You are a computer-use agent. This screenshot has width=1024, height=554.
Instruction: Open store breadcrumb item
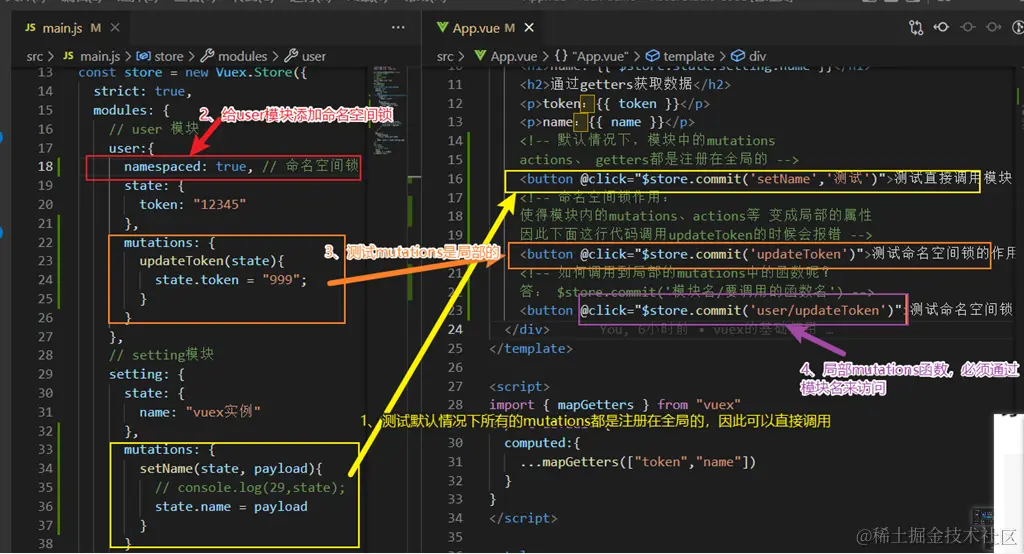168,57
